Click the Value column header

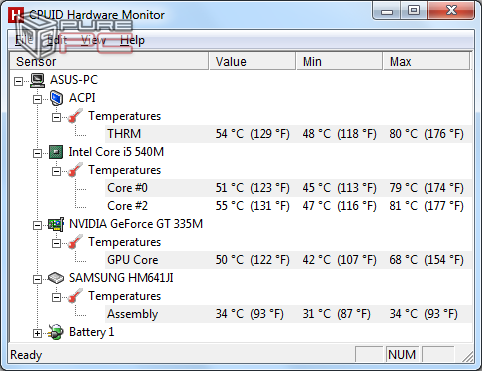(252, 61)
